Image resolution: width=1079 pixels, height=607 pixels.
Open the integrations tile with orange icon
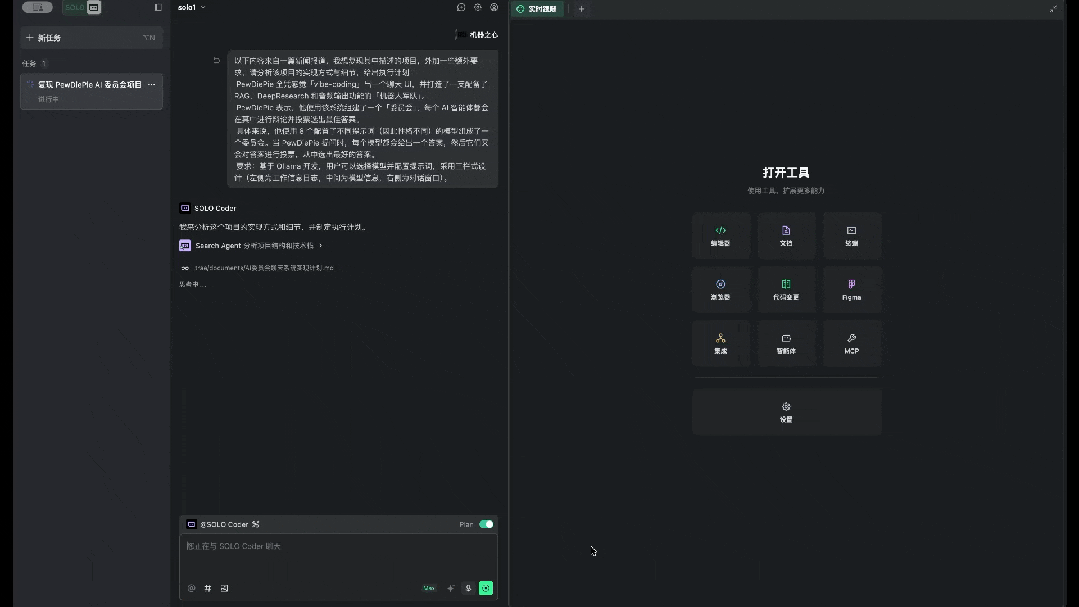pyautogui.click(x=720, y=343)
